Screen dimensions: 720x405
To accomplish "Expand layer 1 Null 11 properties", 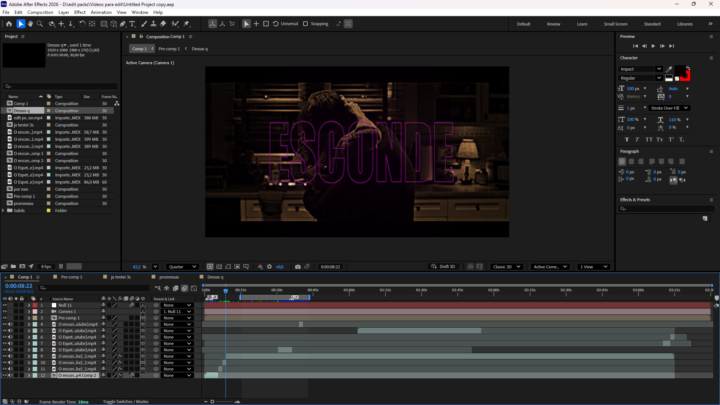I will point(29,305).
